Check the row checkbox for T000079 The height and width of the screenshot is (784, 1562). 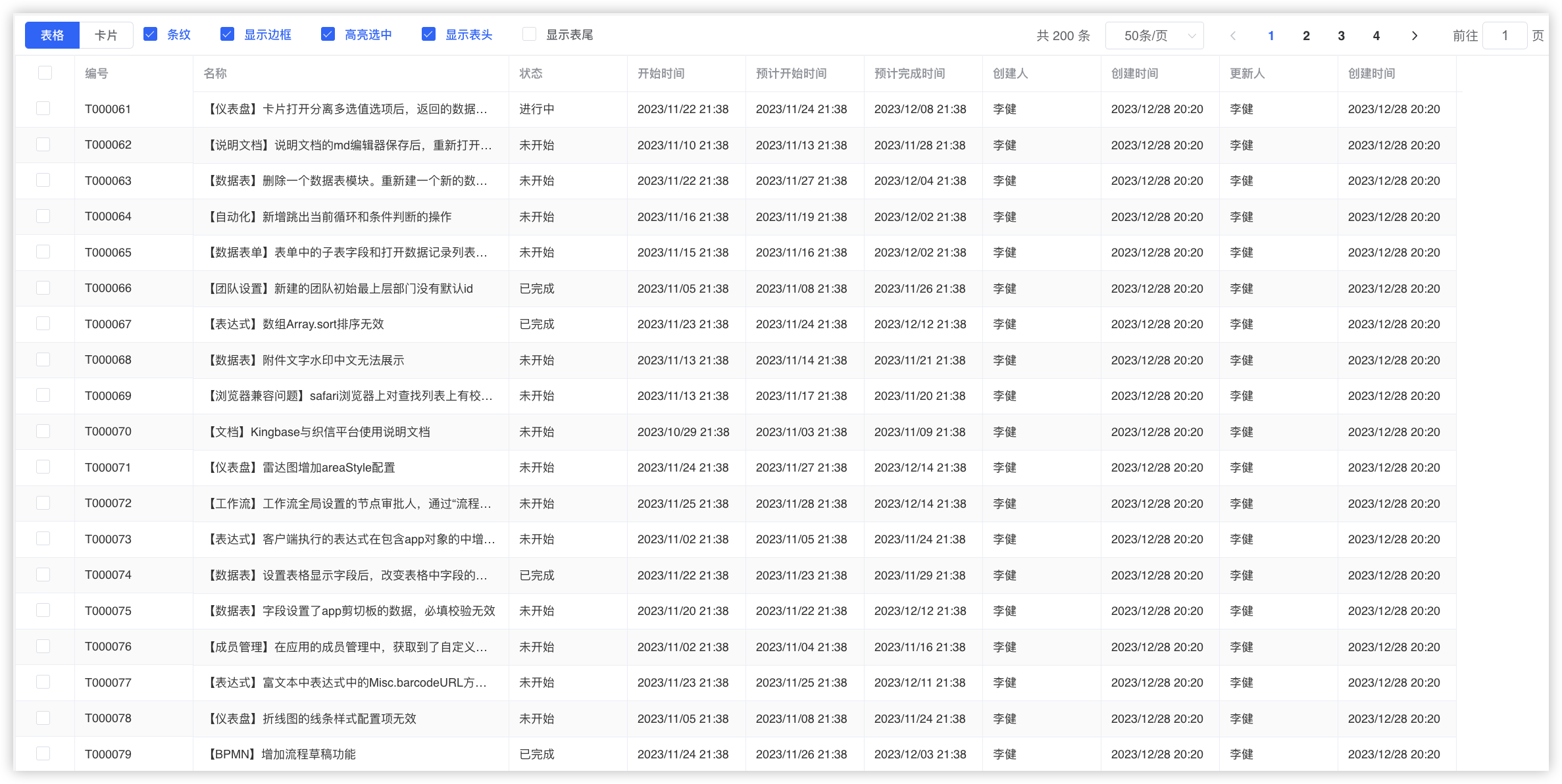pos(43,754)
